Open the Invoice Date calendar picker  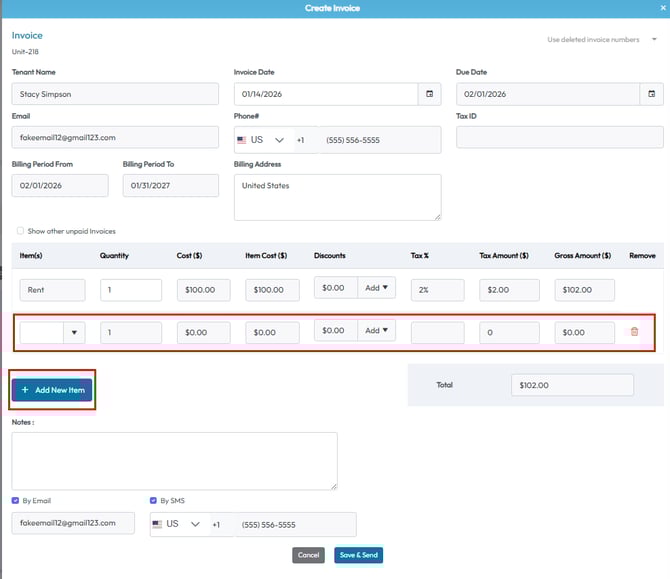(x=430, y=94)
